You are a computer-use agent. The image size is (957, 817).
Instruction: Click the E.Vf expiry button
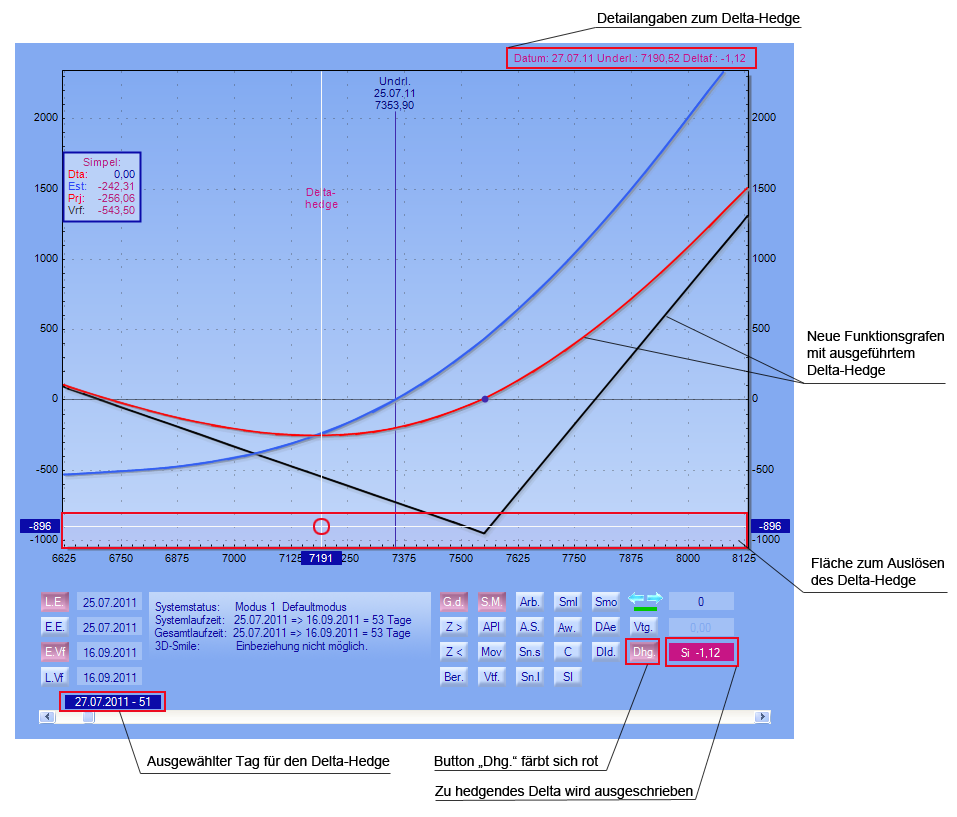[54, 652]
